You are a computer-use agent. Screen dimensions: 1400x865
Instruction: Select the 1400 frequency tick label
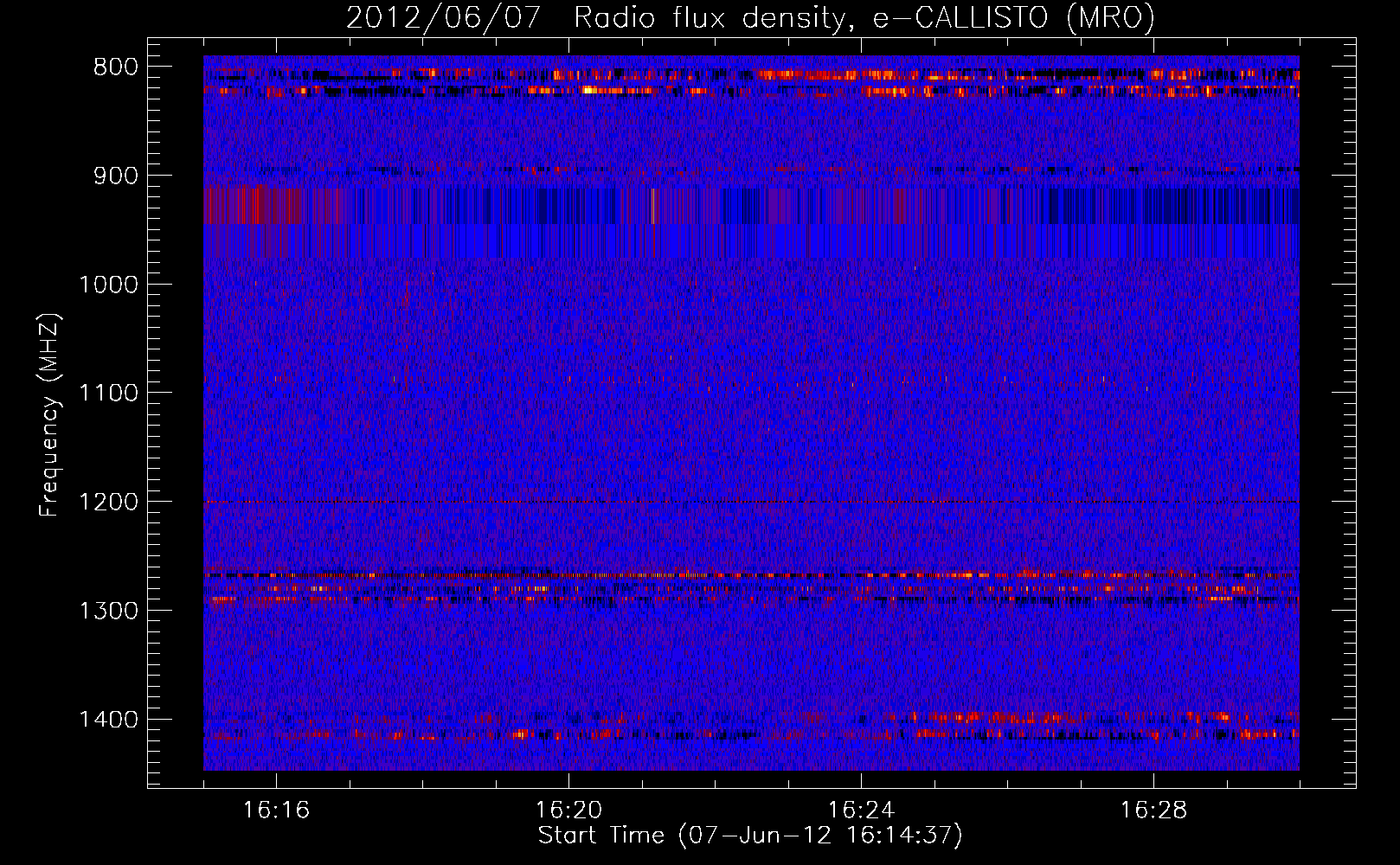pyautogui.click(x=108, y=720)
